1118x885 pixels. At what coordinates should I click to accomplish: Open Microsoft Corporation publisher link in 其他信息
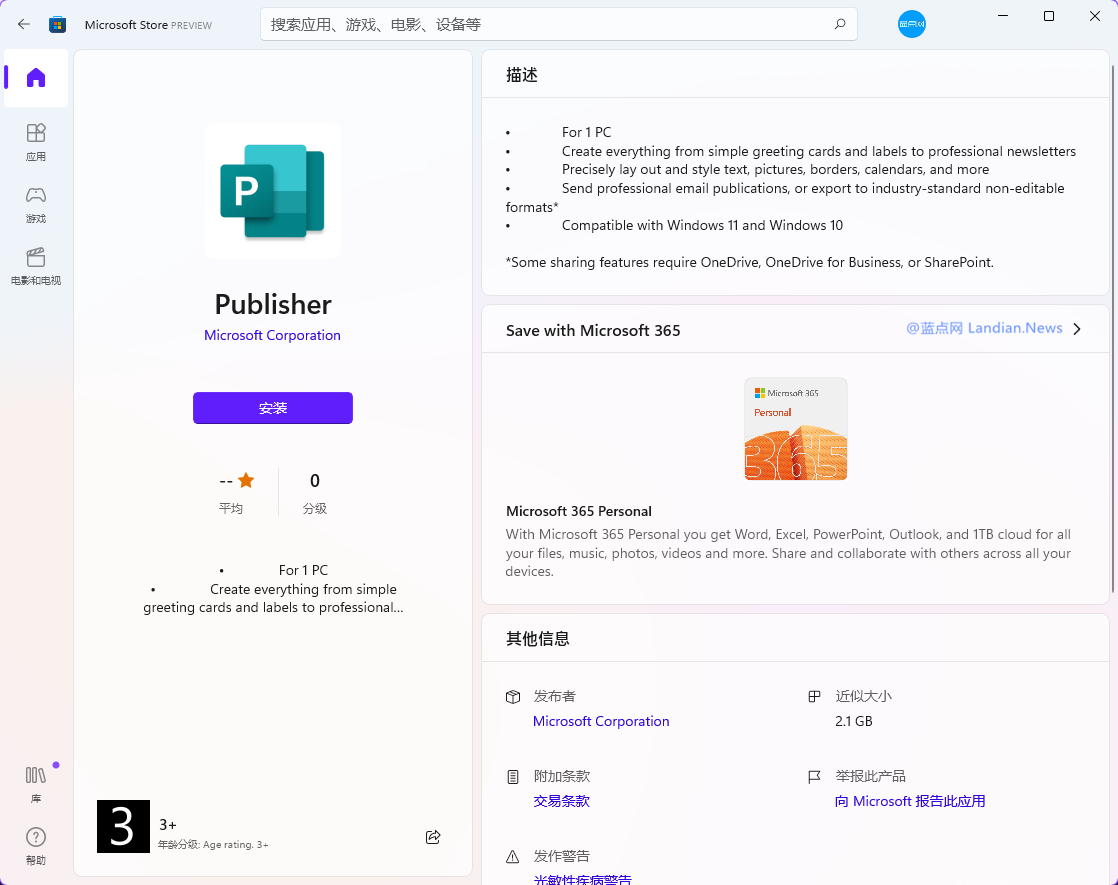pyautogui.click(x=601, y=721)
